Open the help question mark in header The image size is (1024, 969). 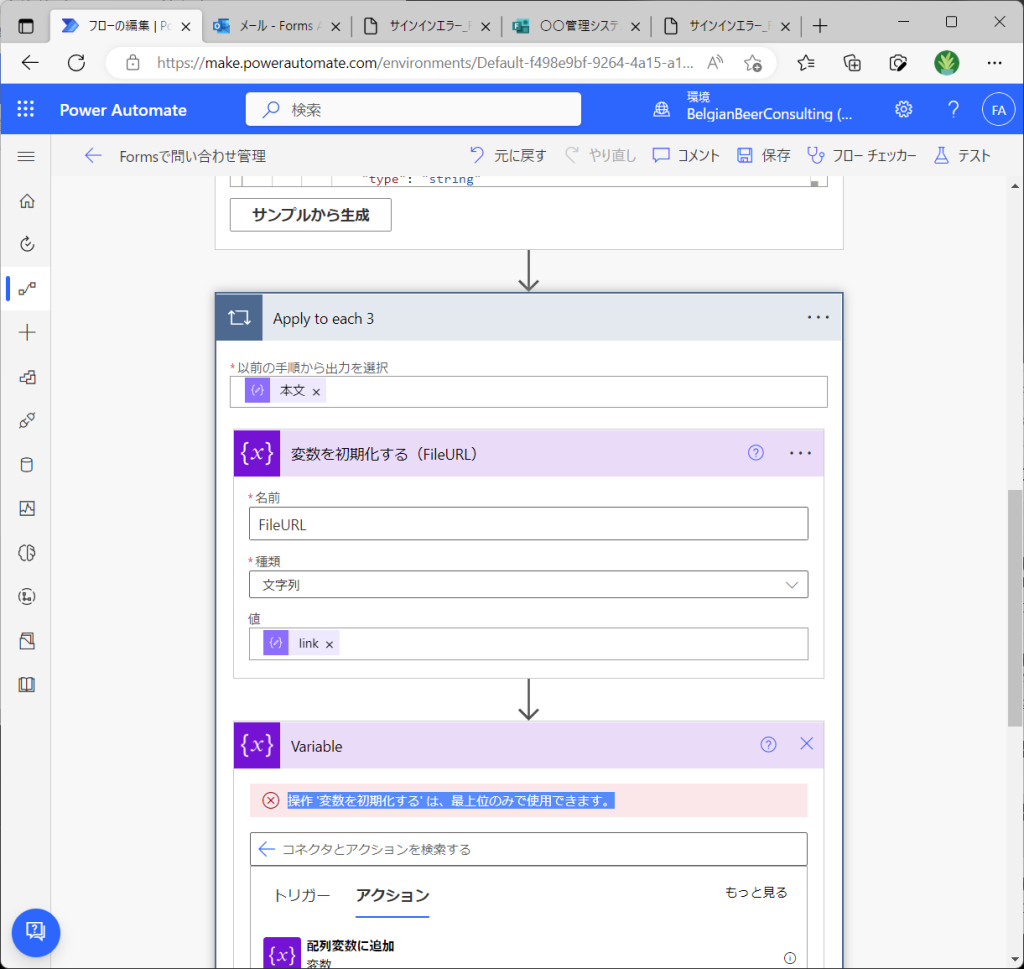point(953,109)
